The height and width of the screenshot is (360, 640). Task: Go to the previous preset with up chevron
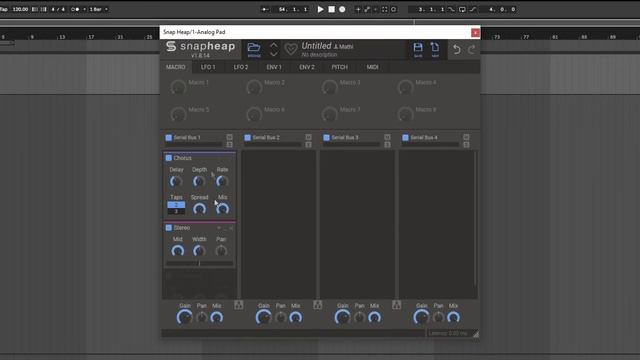274,45
